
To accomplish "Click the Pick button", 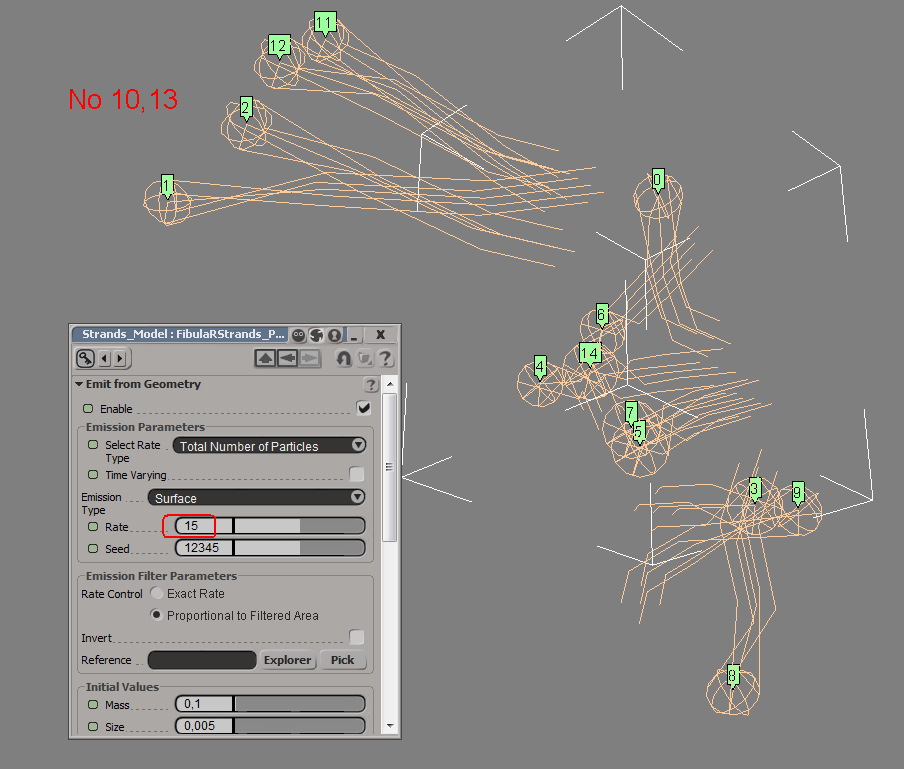I will tap(342, 660).
